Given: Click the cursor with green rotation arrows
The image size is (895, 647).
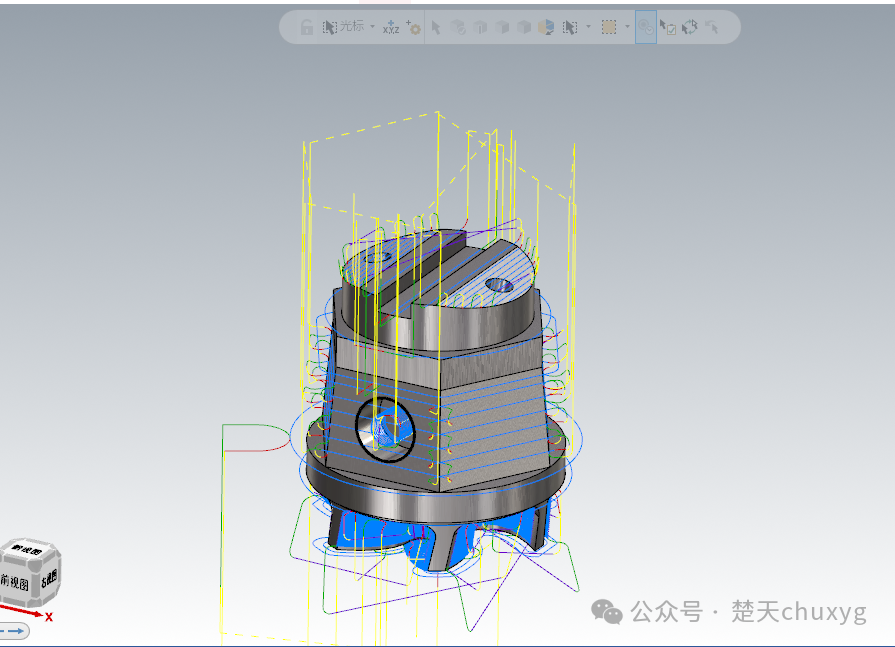Looking at the screenshot, I should point(690,27).
